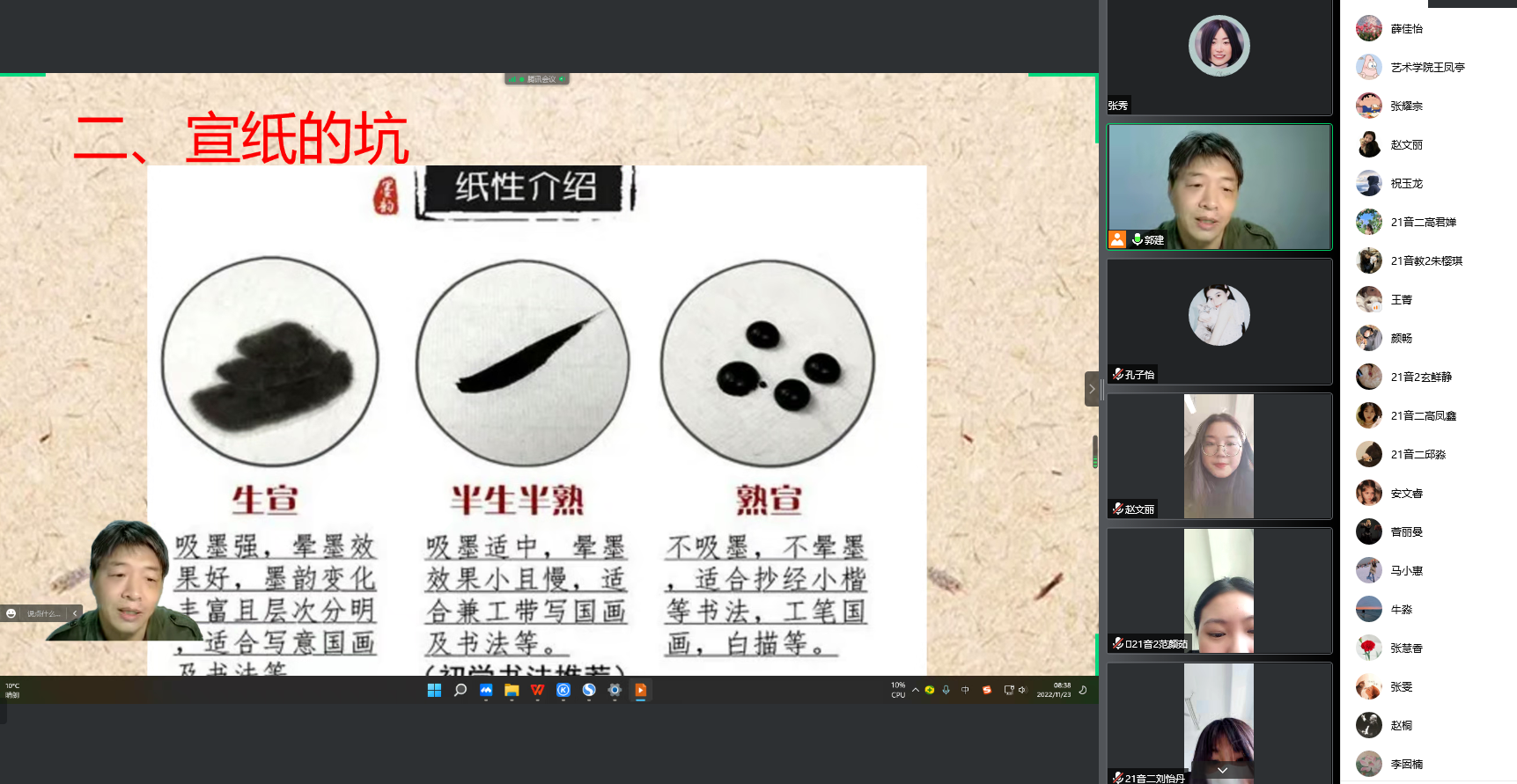Open WPS Office red W icon

click(537, 691)
